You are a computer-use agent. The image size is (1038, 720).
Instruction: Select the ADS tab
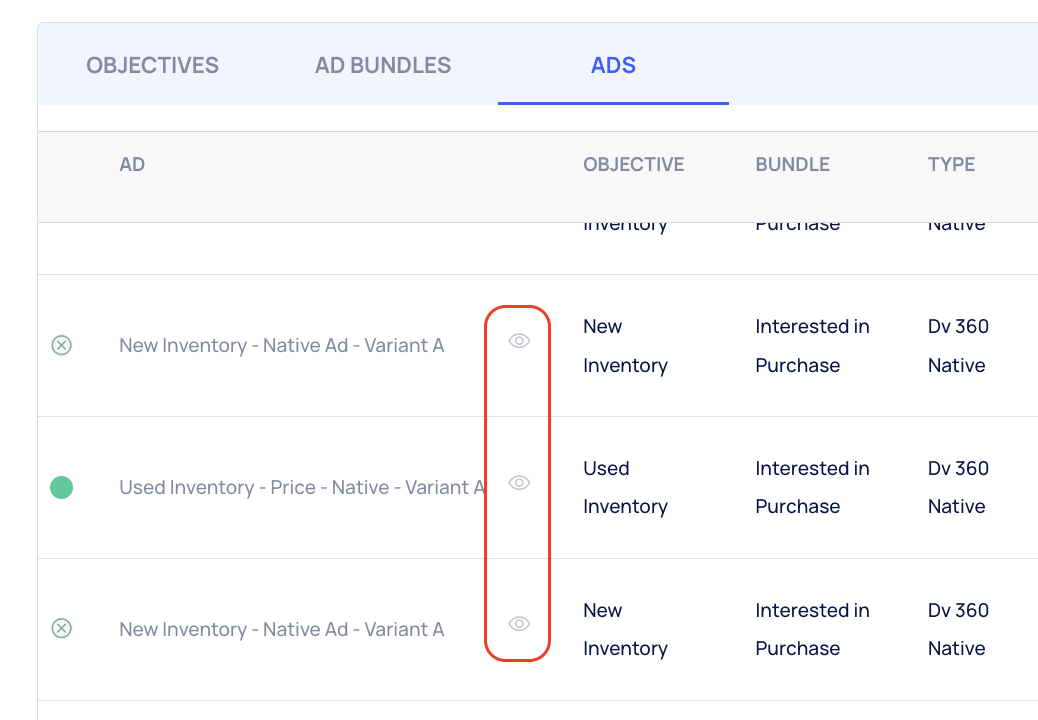coord(613,65)
